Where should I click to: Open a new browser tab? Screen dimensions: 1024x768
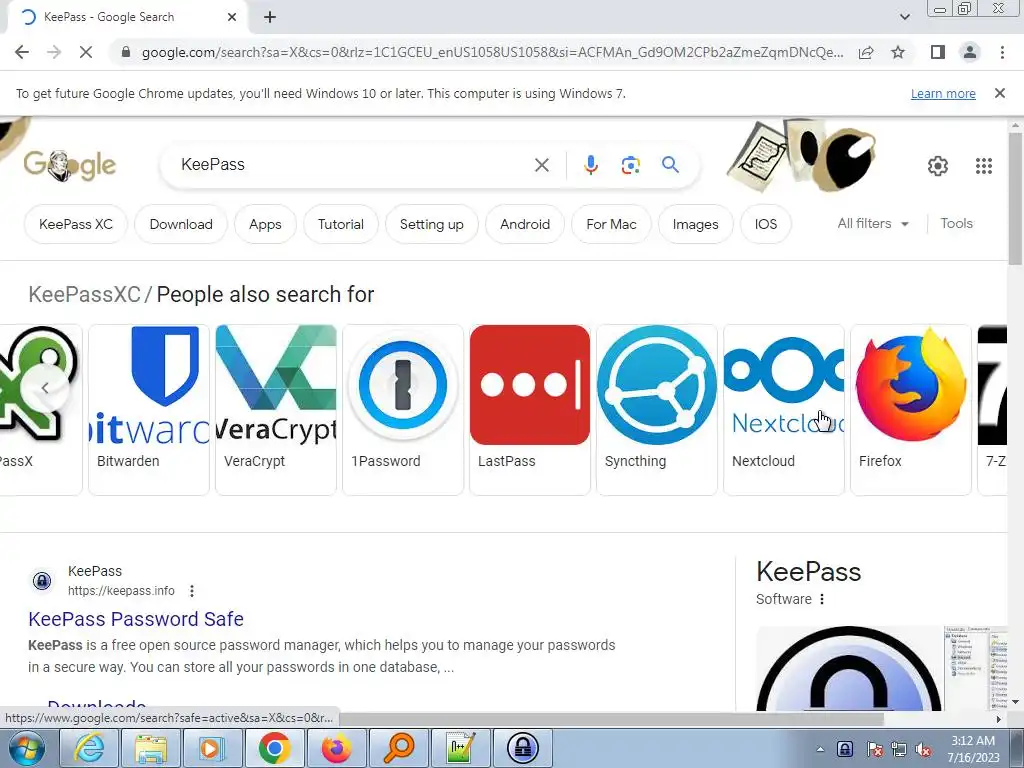(x=270, y=17)
